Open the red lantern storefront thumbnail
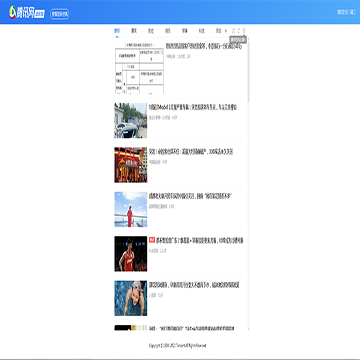 click(x=131, y=165)
